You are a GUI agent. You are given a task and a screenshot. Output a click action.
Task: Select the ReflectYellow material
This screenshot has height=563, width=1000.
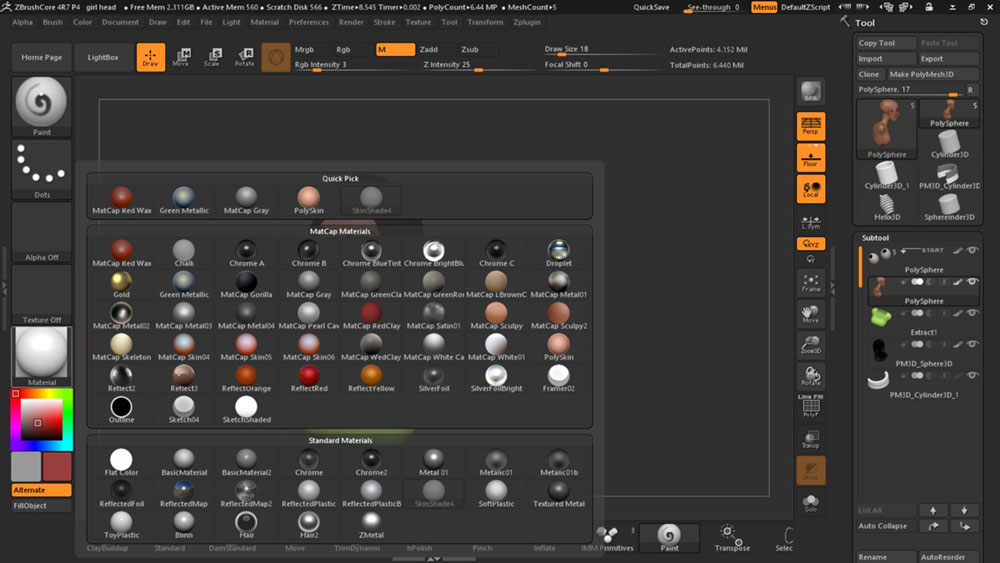[371, 379]
